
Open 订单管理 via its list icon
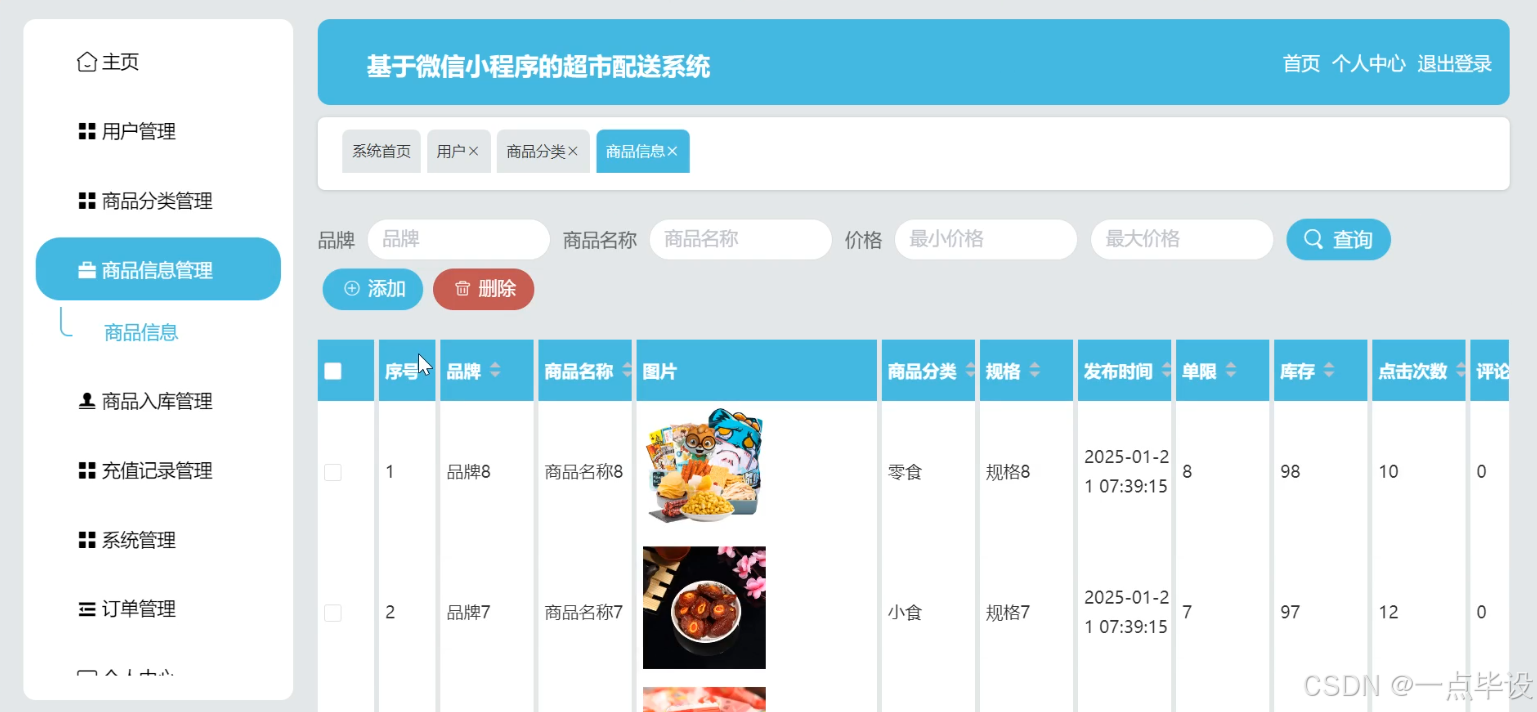pyautogui.click(x=85, y=609)
